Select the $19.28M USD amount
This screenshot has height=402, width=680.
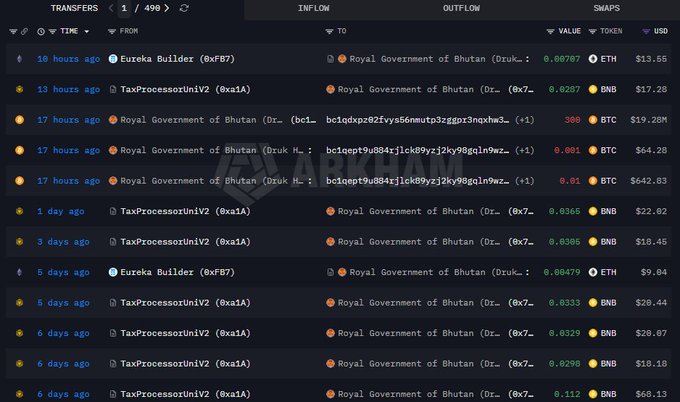tap(648, 120)
